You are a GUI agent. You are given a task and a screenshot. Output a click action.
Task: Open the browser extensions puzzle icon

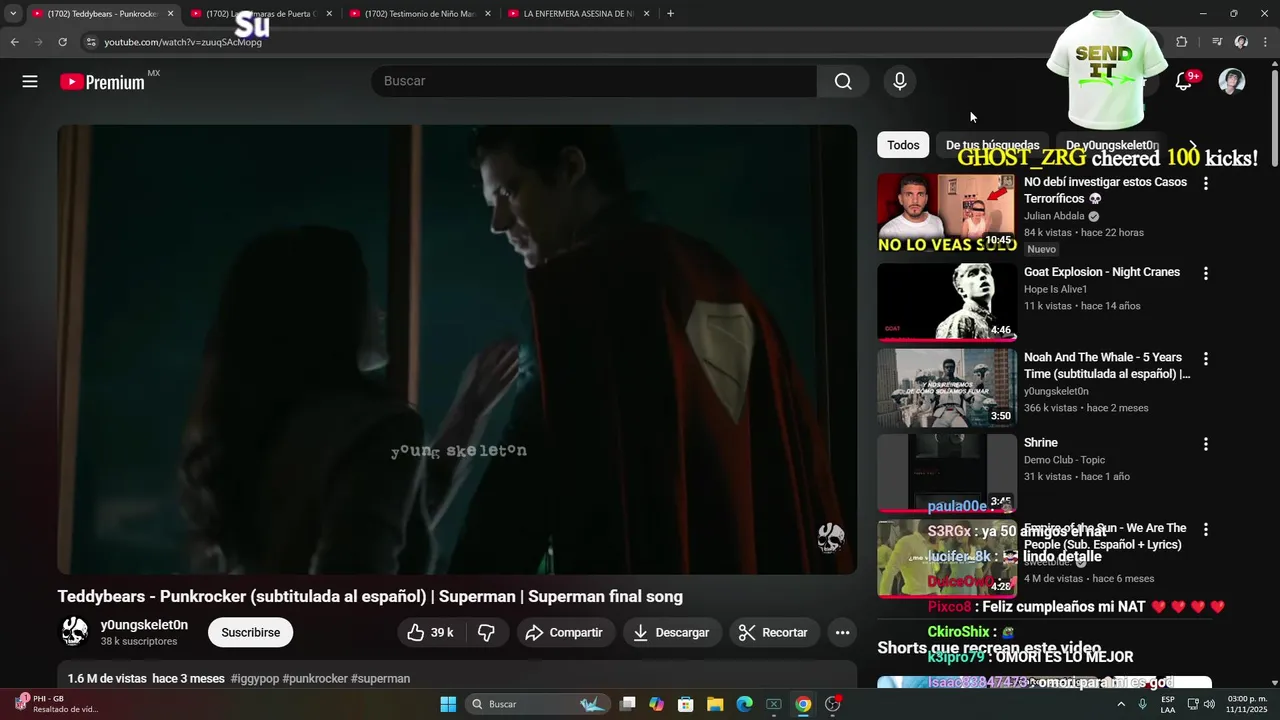click(x=1181, y=42)
